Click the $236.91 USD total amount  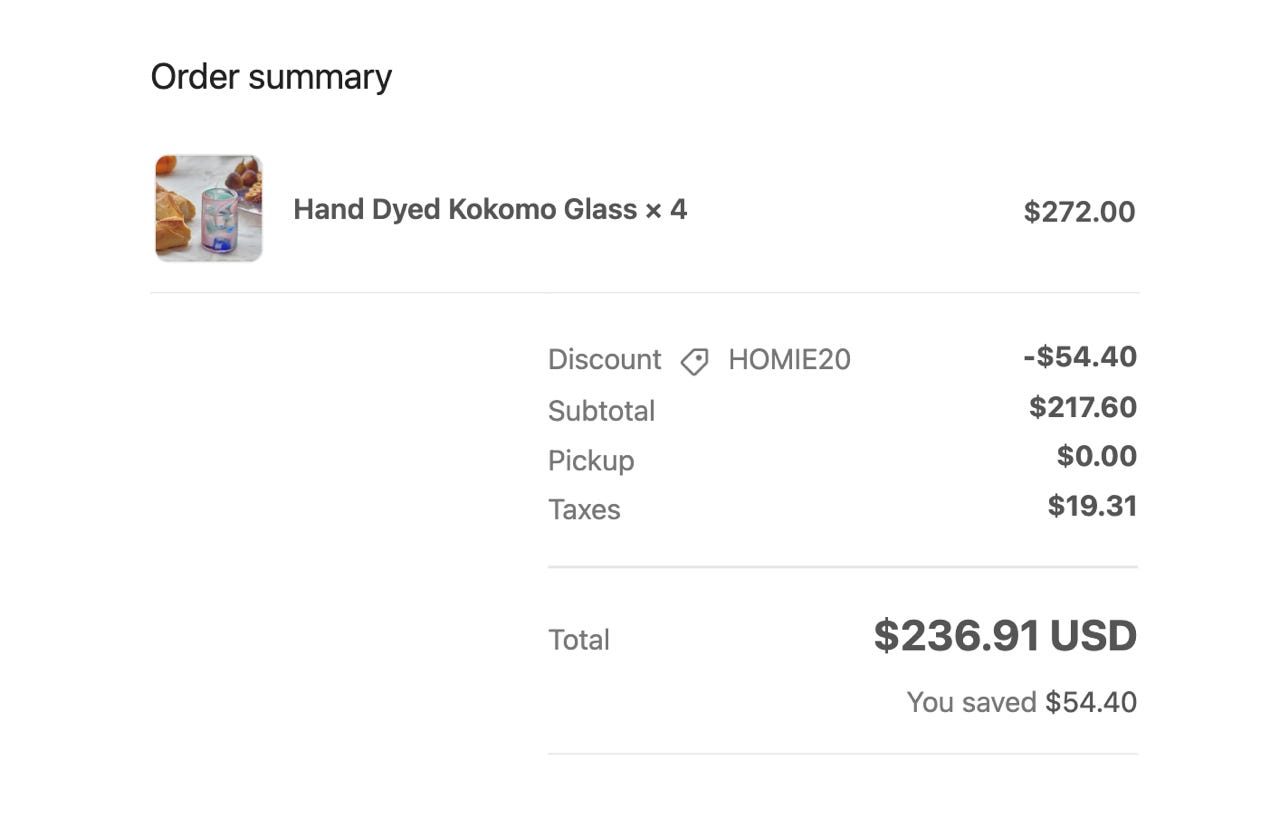click(x=1005, y=636)
